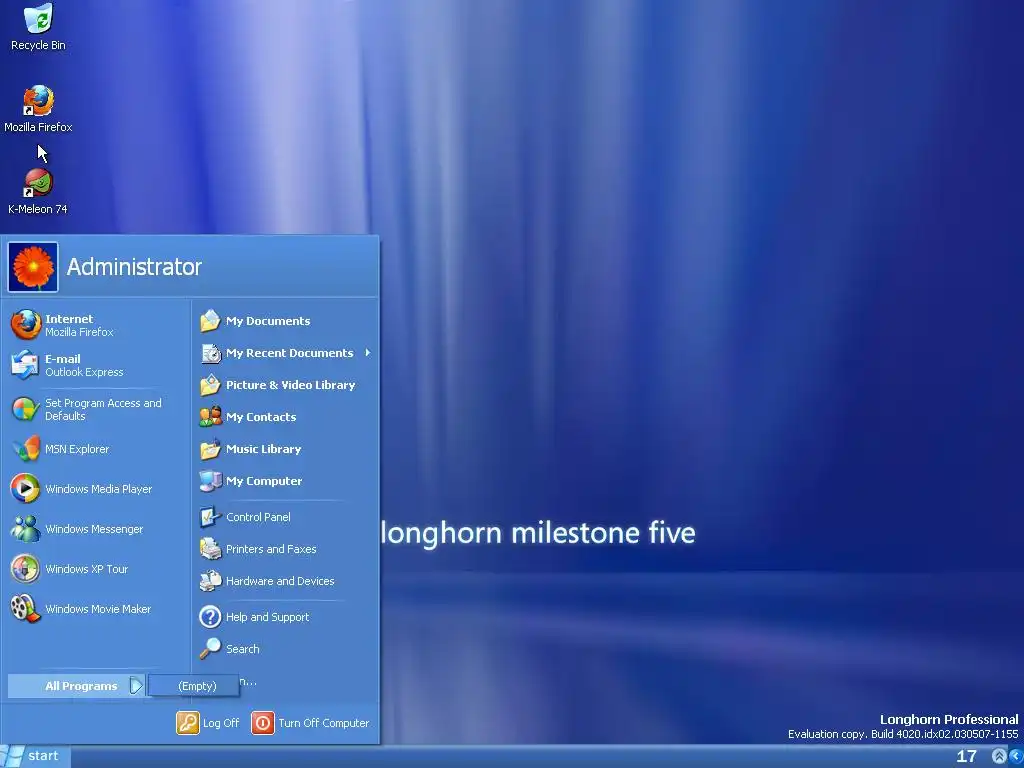Open My Documents folder

(285, 321)
